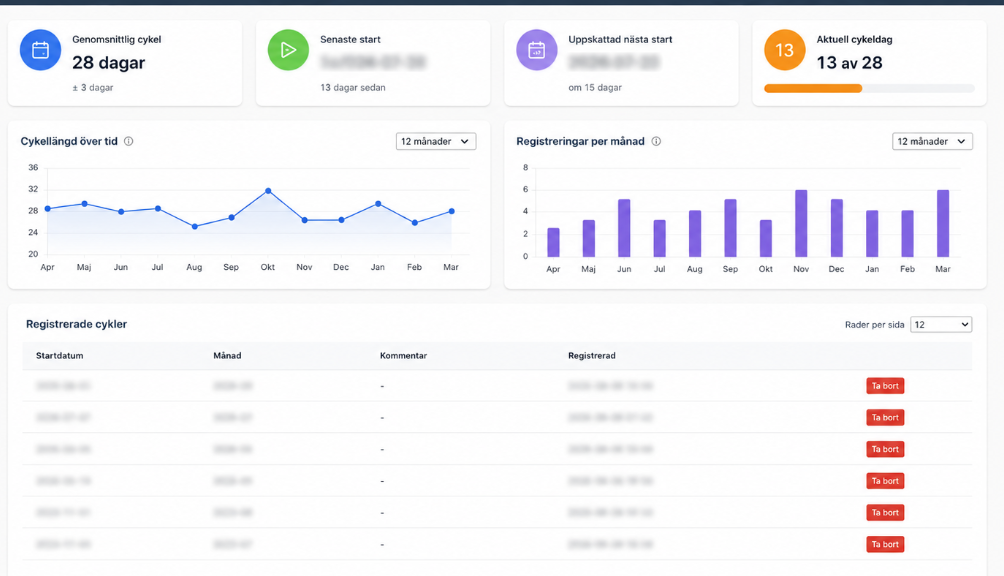
Task: Click the Okt peak point on the line chart
Action: [268, 191]
